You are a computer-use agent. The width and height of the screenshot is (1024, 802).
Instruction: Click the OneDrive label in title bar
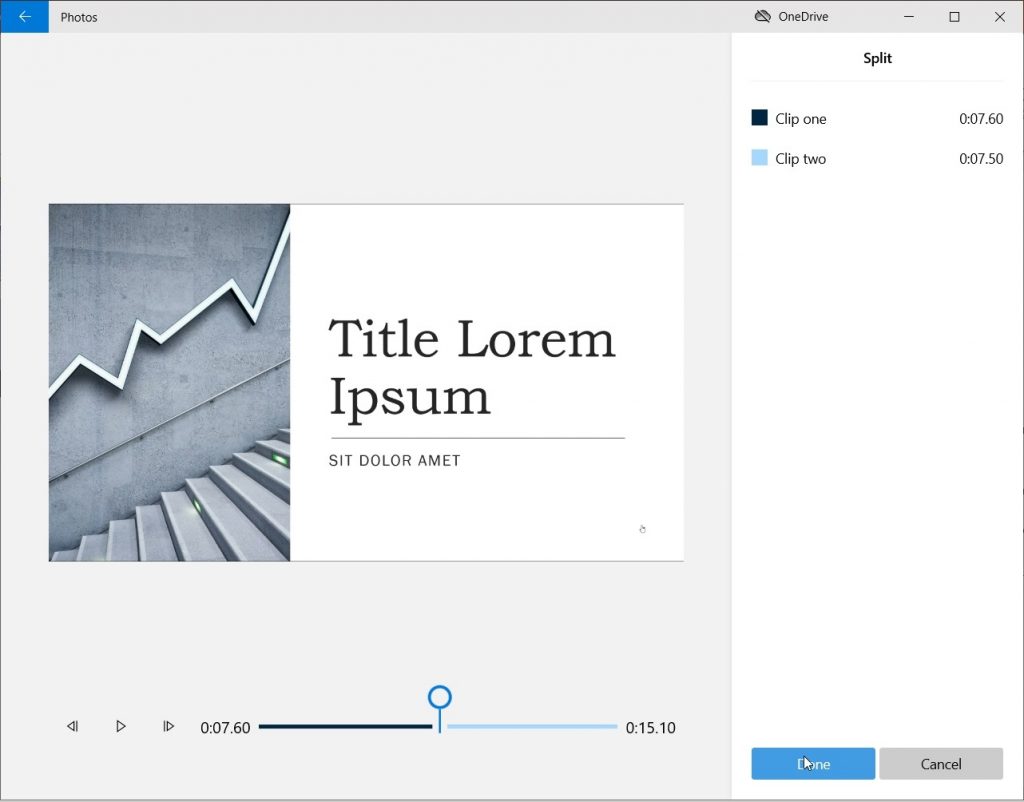(803, 17)
